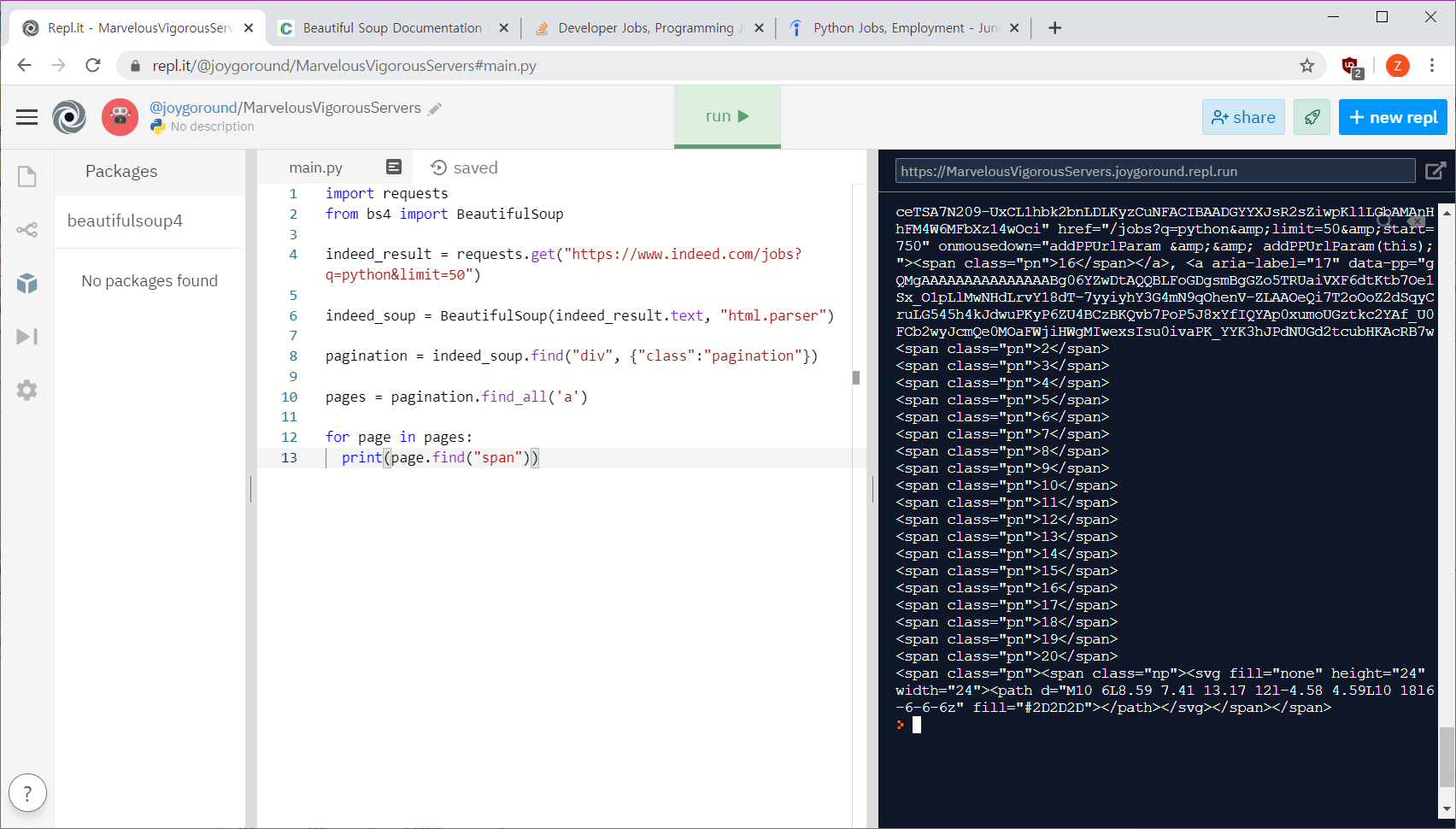Close the Repl.it browser tab
The image size is (1456, 829).
[249, 28]
